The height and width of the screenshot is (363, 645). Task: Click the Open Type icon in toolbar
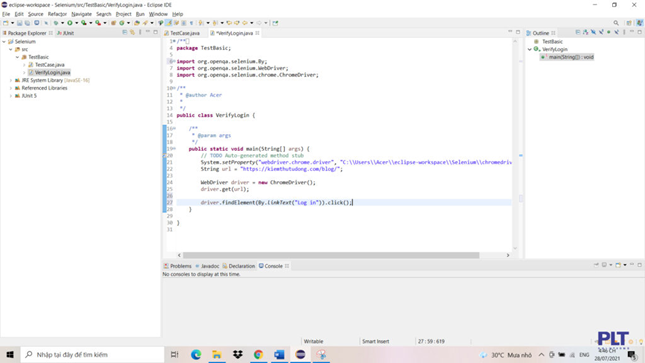(137, 23)
